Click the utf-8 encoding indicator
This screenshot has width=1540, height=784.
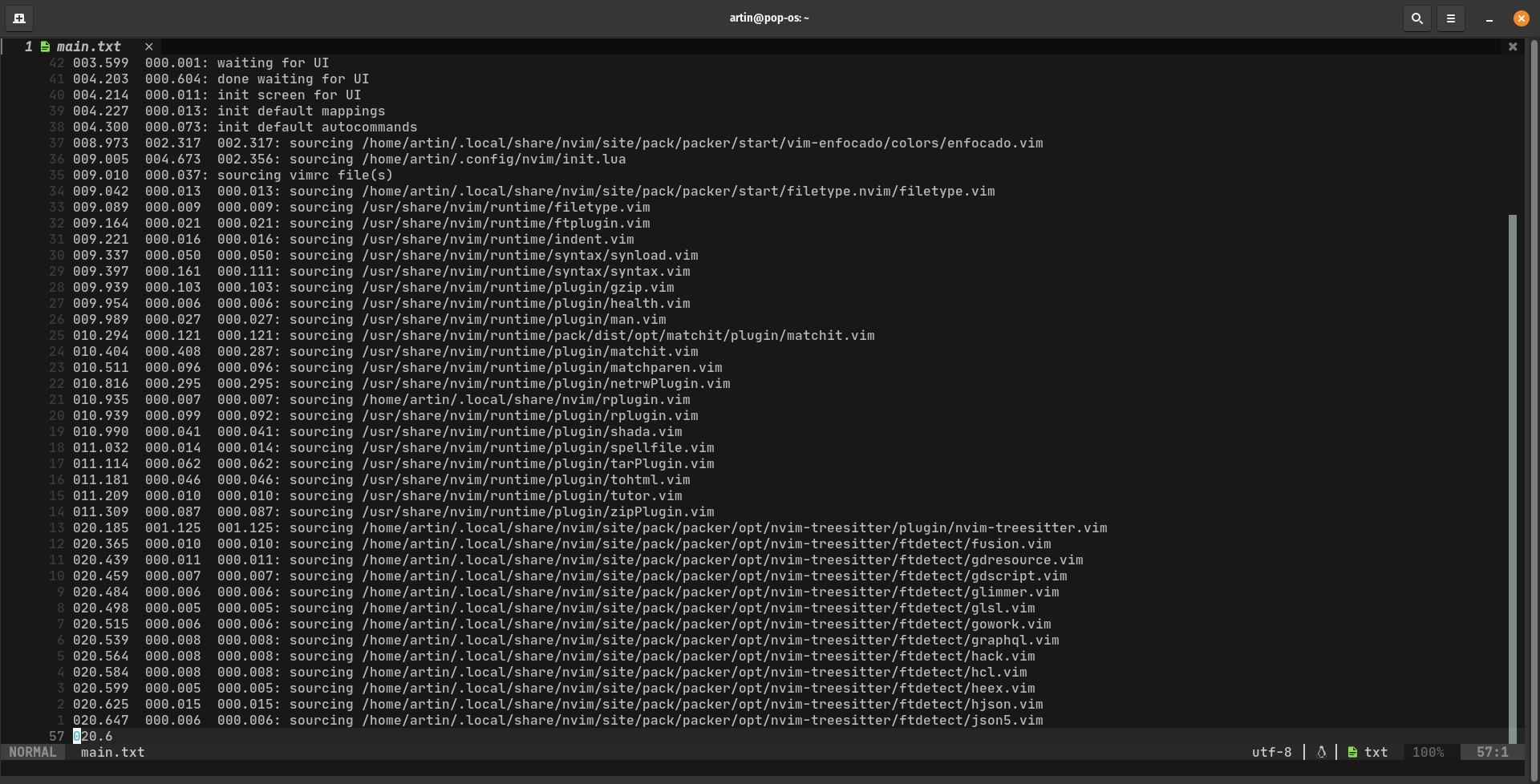1271,752
